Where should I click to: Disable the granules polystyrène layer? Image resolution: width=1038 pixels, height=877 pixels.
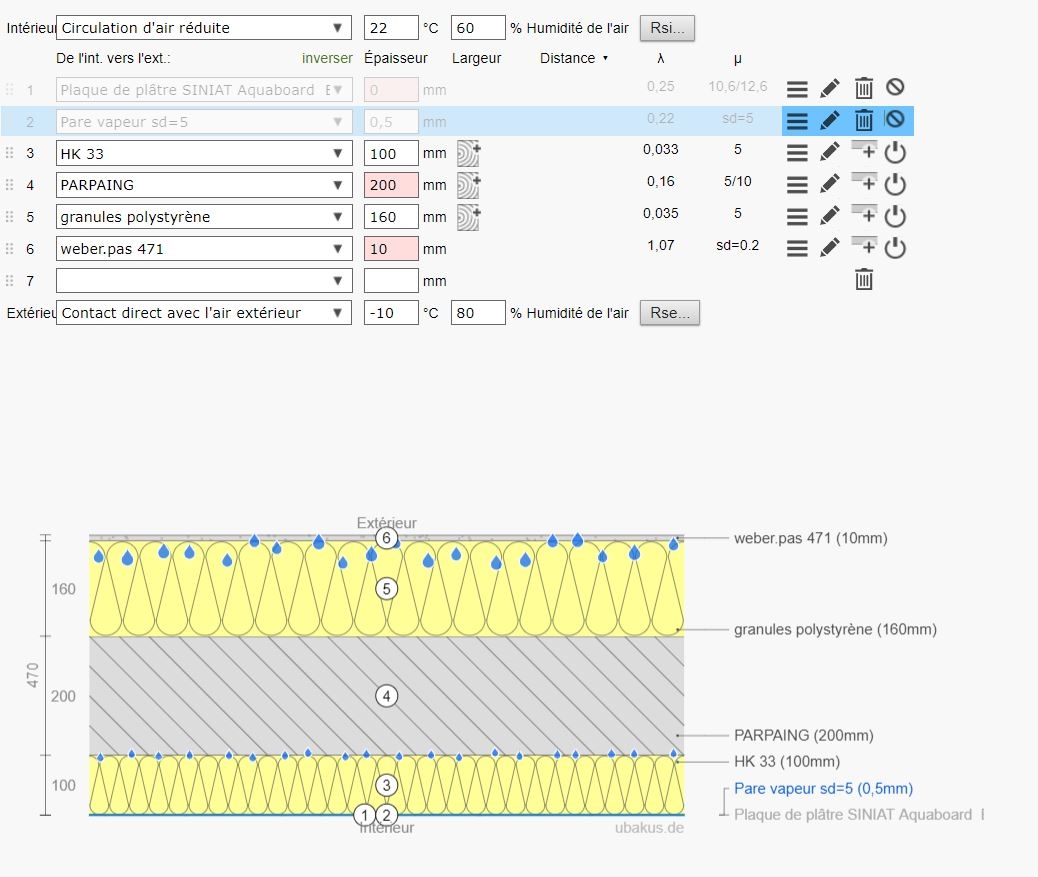coord(895,217)
